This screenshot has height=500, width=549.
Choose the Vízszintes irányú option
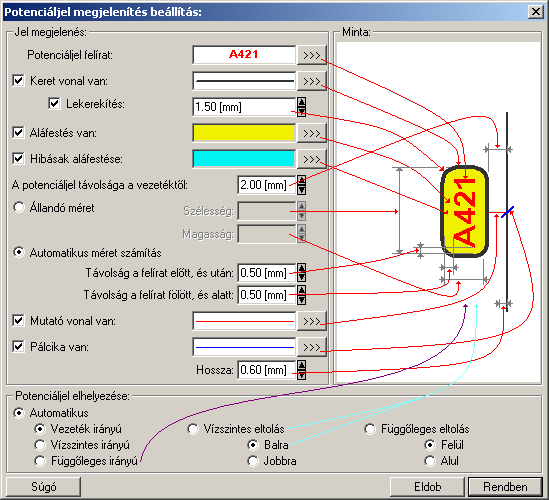tap(40, 445)
